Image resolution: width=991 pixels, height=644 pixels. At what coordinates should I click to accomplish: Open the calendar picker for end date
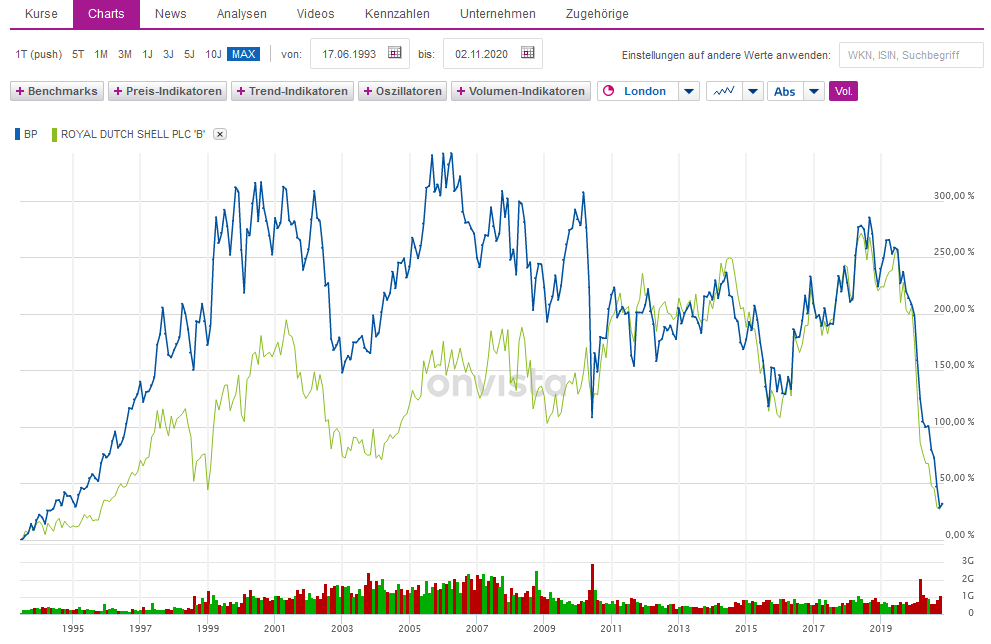(528, 53)
